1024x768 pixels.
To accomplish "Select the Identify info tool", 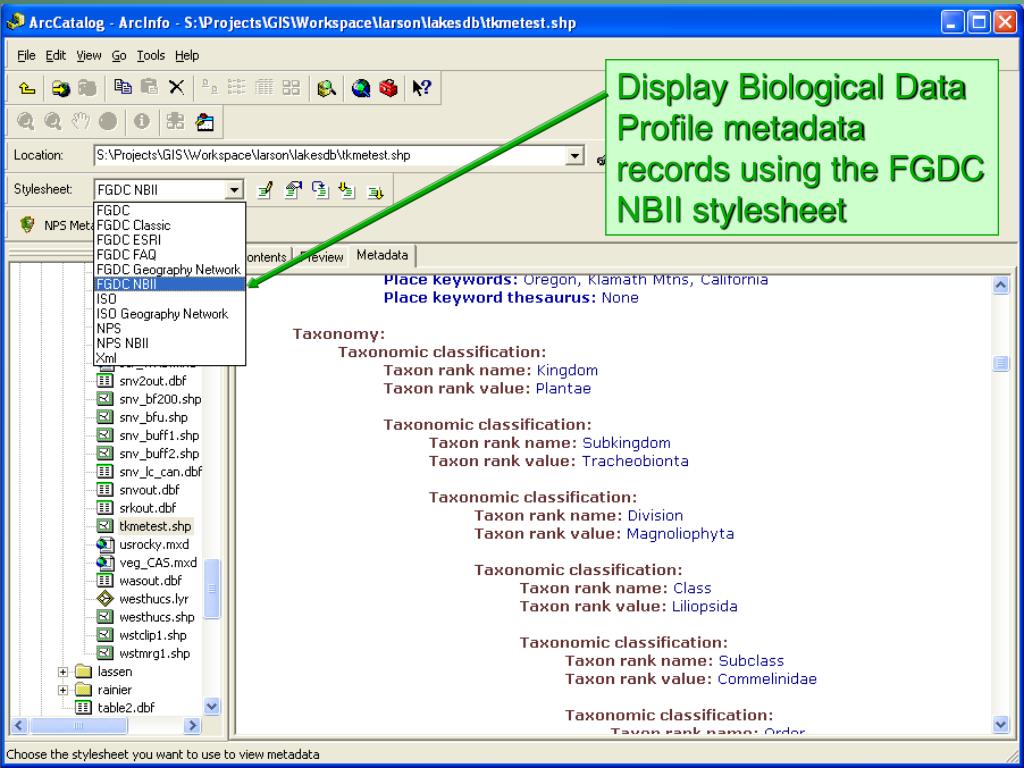I will pyautogui.click(x=142, y=121).
